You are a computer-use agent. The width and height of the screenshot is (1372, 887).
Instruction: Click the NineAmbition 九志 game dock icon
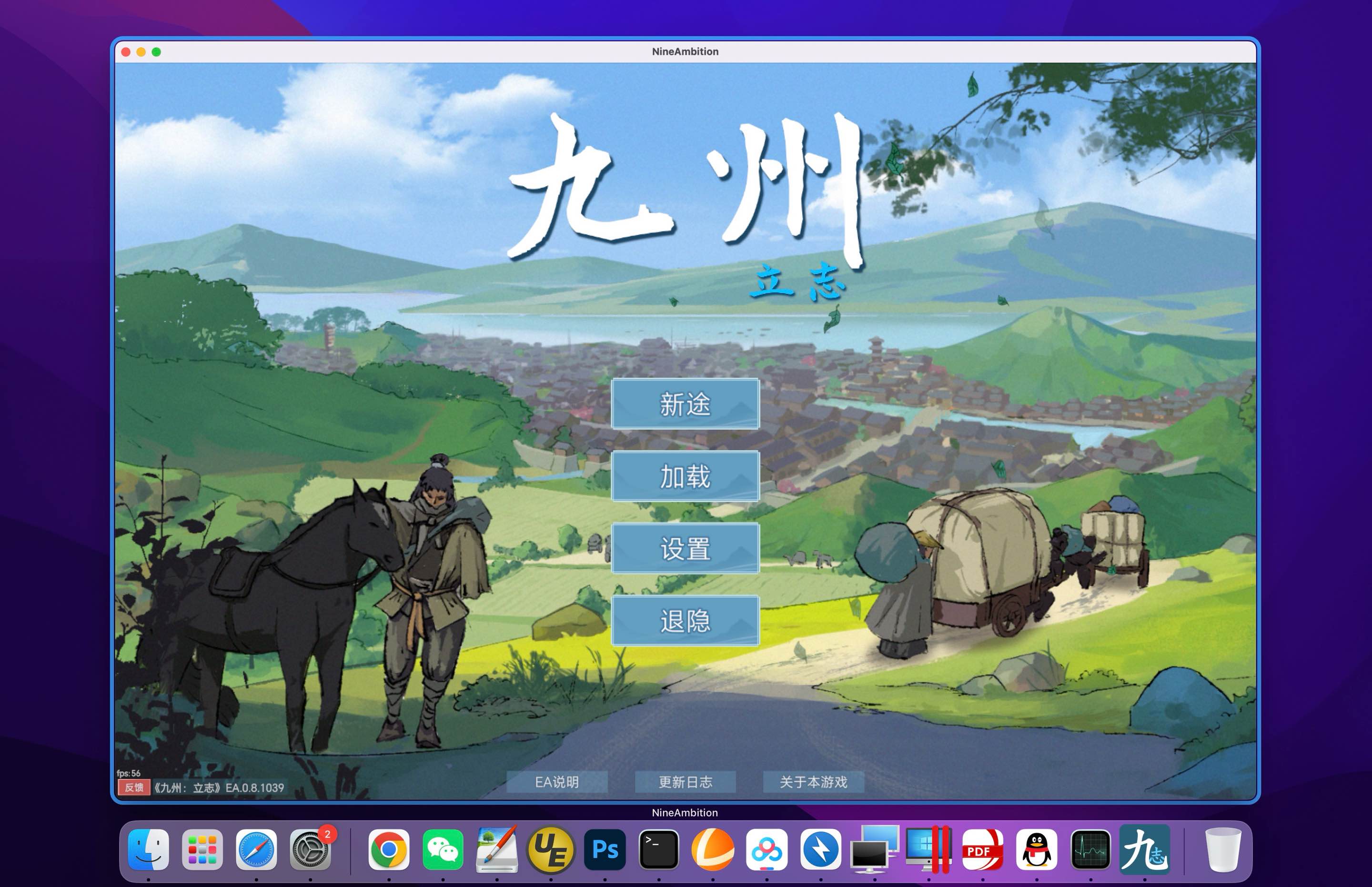coord(1144,849)
